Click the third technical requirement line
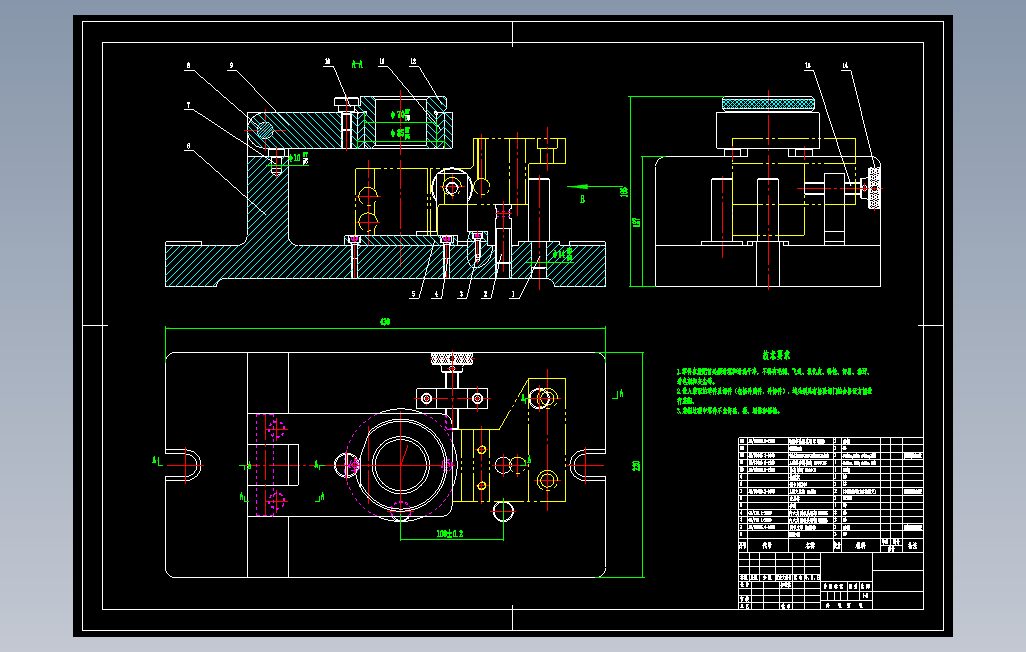This screenshot has height=652, width=1026. [728, 411]
